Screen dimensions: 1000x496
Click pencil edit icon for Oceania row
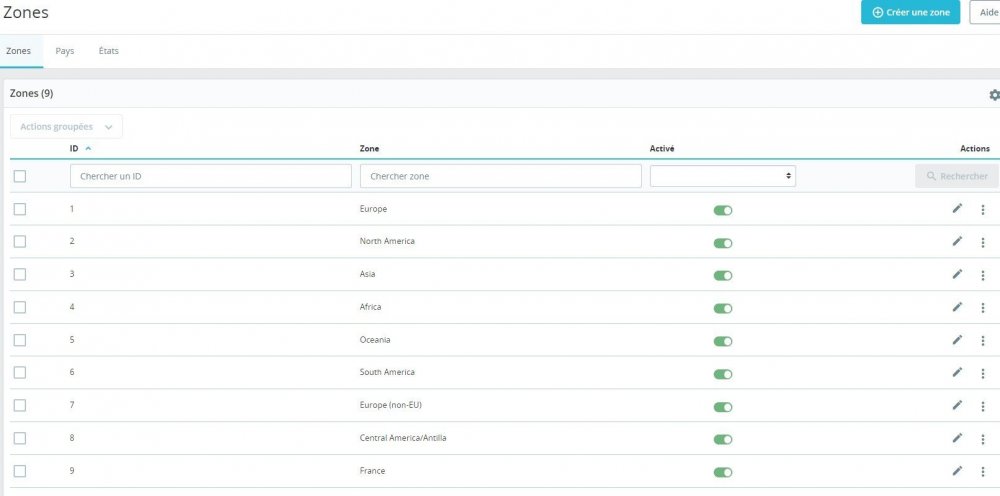[957, 340]
